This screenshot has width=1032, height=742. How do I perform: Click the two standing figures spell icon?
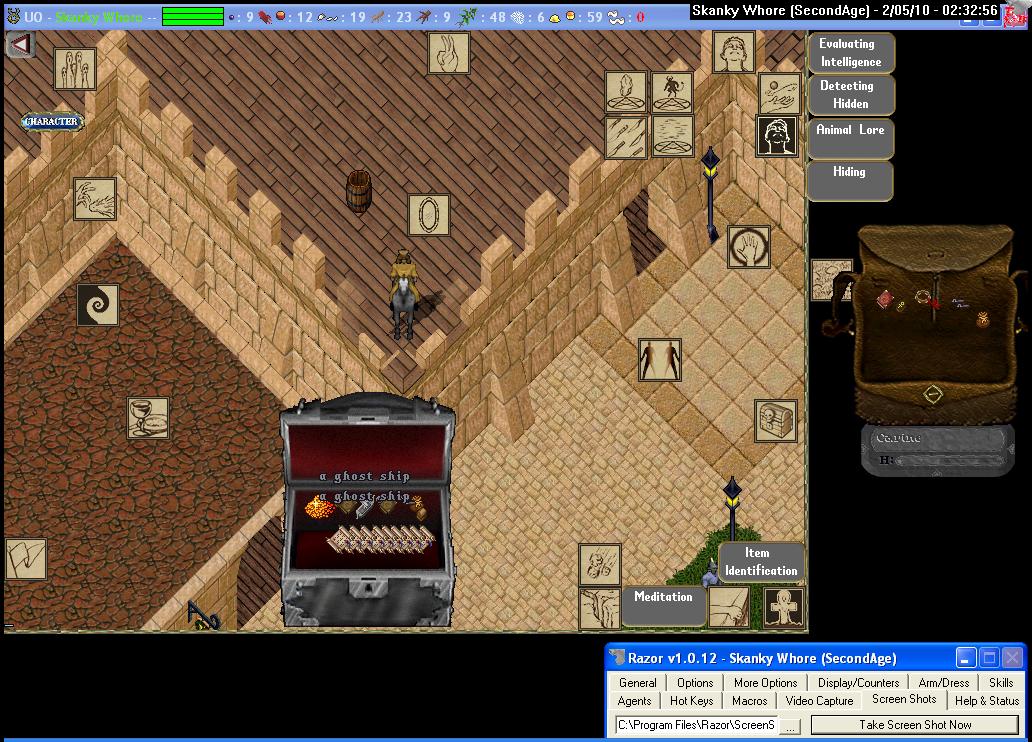coord(660,360)
